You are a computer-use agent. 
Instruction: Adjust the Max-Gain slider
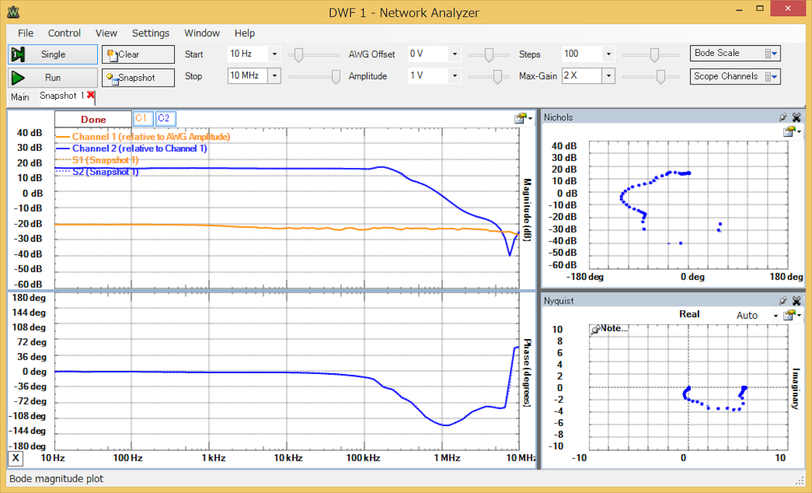[x=660, y=77]
